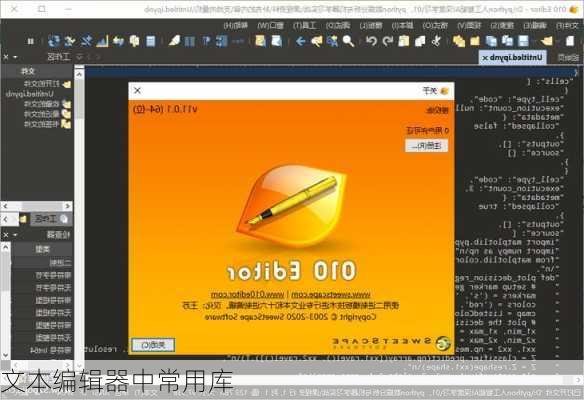
Task: Click the inspector list scroll-down arrow
Action: 6,355
